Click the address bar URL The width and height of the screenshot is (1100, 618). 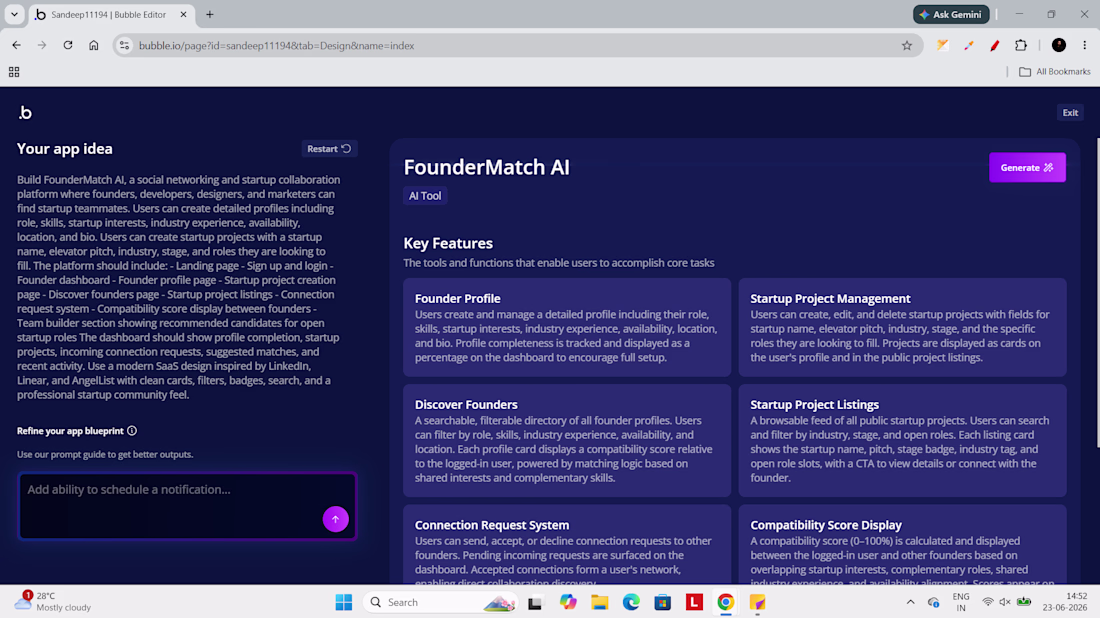tap(276, 46)
